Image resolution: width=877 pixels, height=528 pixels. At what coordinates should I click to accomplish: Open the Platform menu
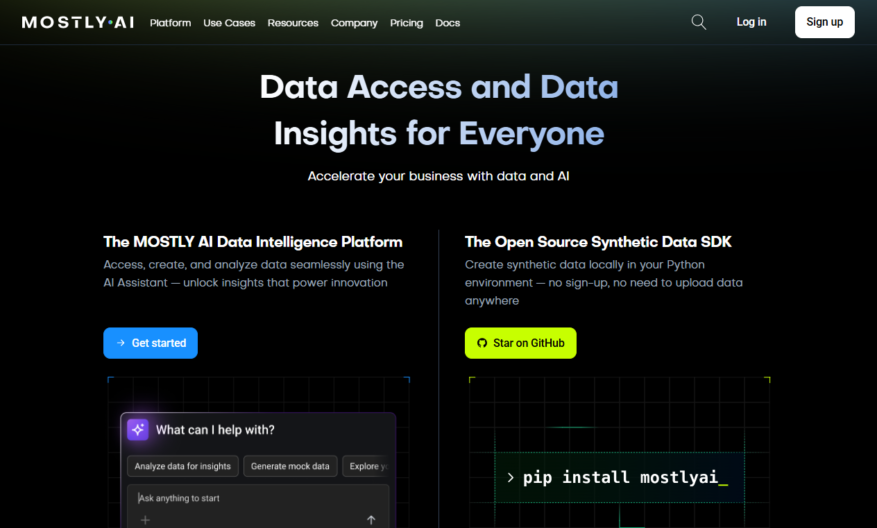[x=170, y=23]
